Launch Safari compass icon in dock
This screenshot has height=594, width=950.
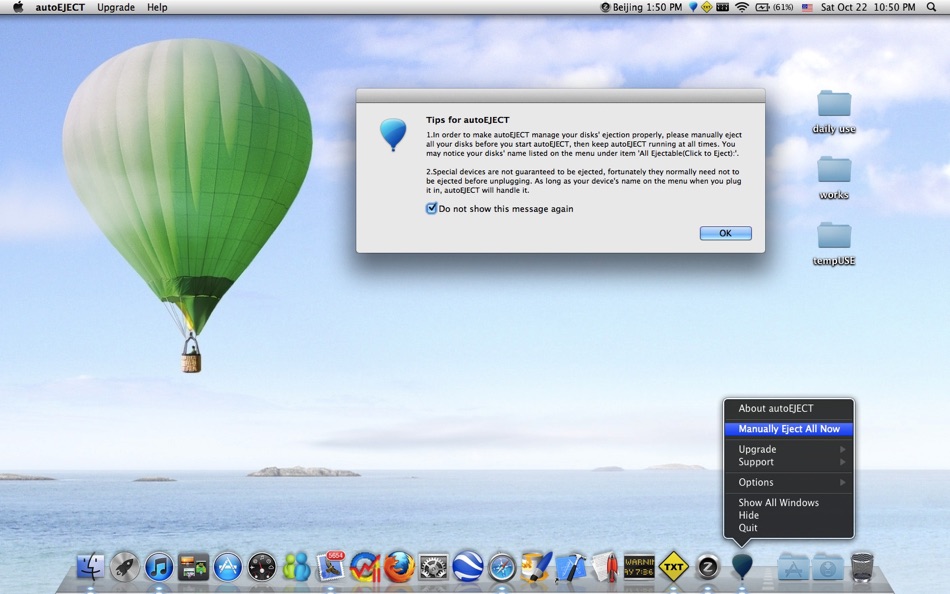pos(502,567)
